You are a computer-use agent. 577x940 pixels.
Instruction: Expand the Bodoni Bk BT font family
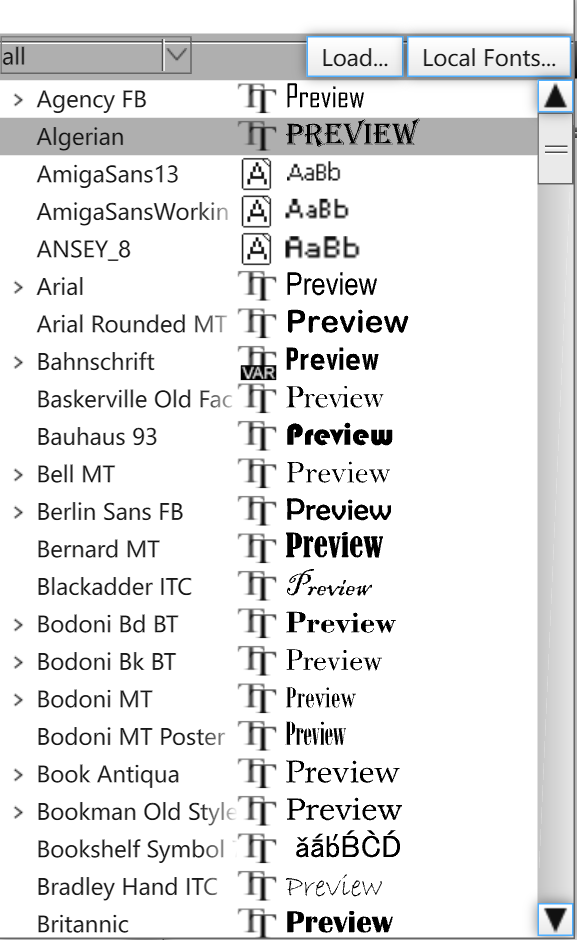point(19,662)
